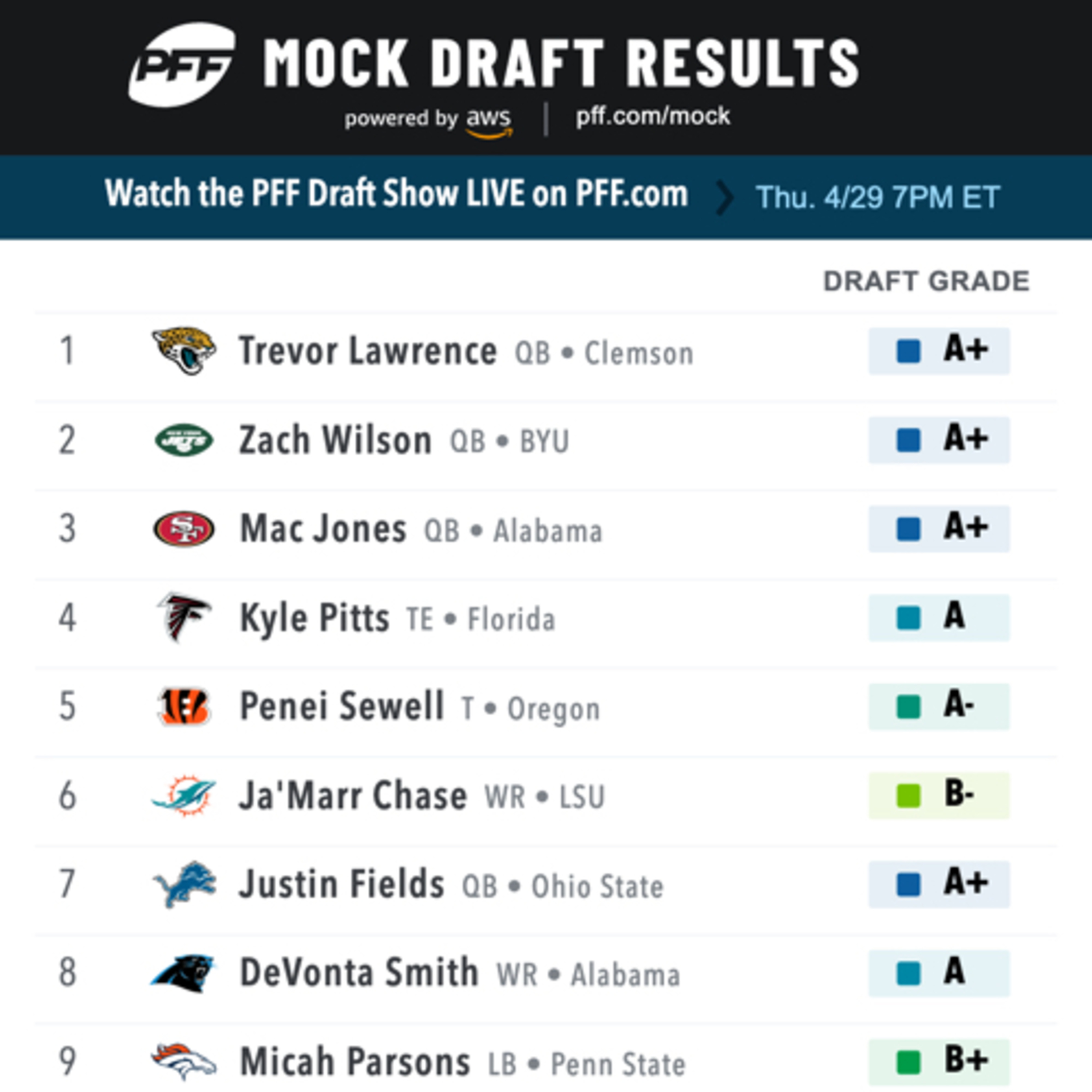Image resolution: width=1092 pixels, height=1092 pixels.
Task: Click the Draft Grade column header
Action: coord(926,281)
